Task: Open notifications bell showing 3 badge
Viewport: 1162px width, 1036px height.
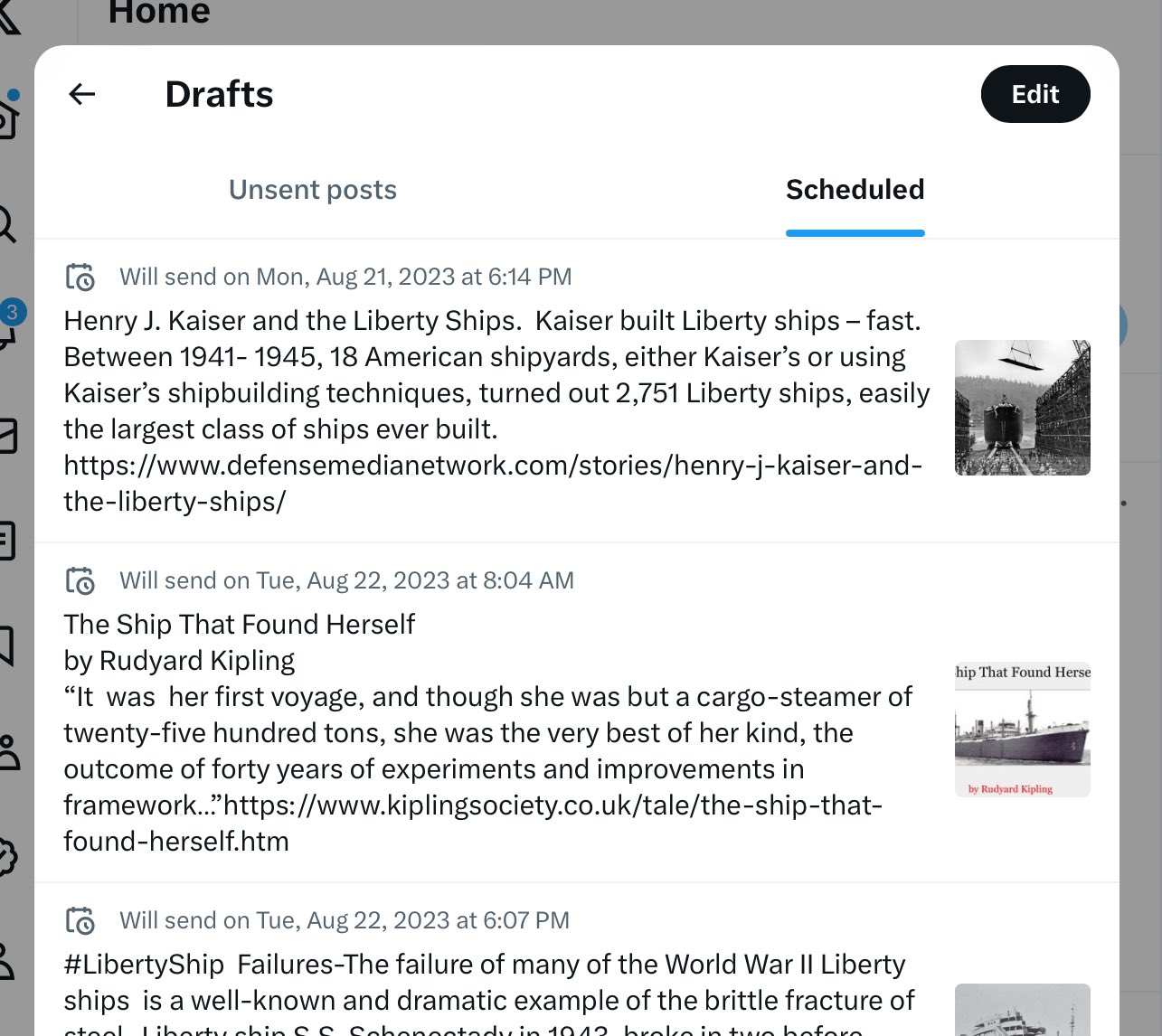Action: [x=7, y=328]
